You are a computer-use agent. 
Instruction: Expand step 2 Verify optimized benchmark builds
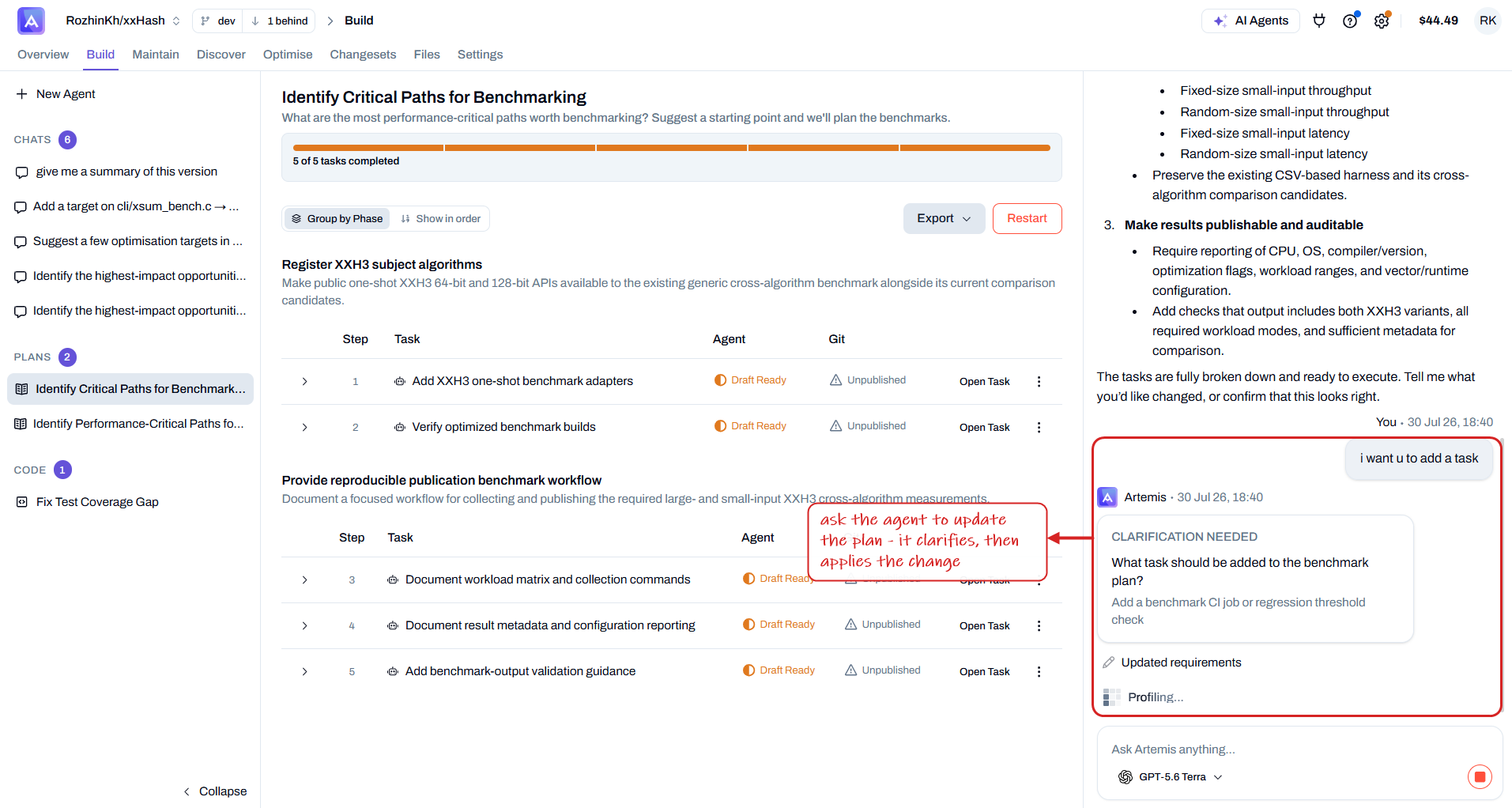(304, 427)
